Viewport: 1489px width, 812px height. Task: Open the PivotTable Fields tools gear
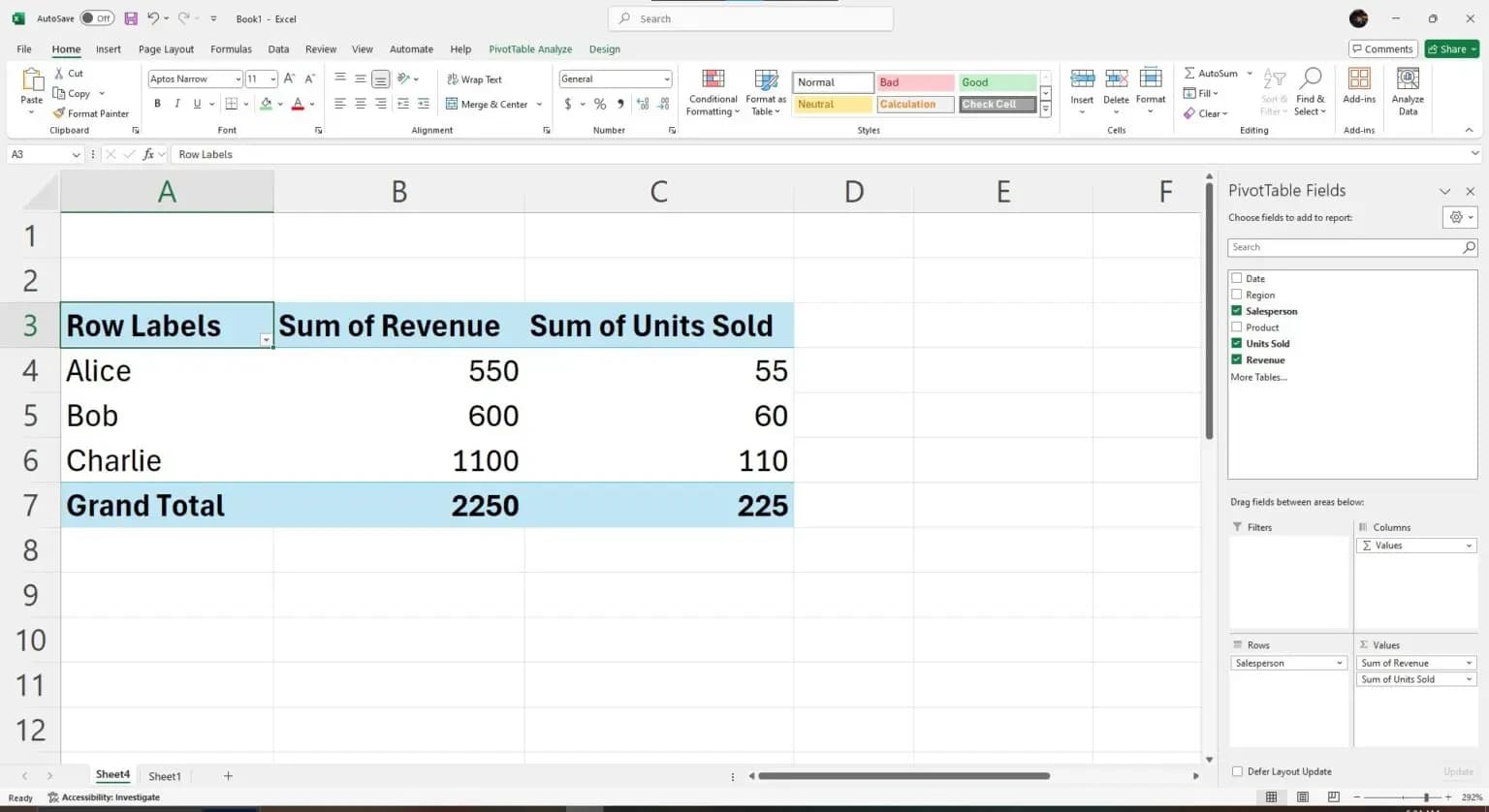1459,217
